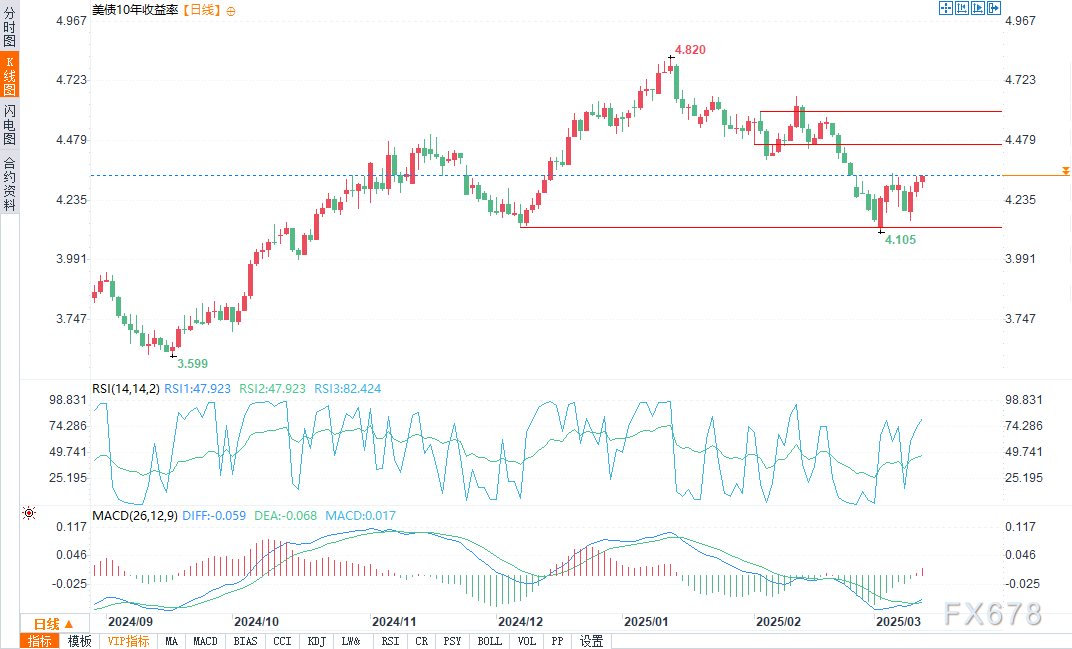Open the 闪电图 side tab
Screen dimensions: 1072x649
9,123
